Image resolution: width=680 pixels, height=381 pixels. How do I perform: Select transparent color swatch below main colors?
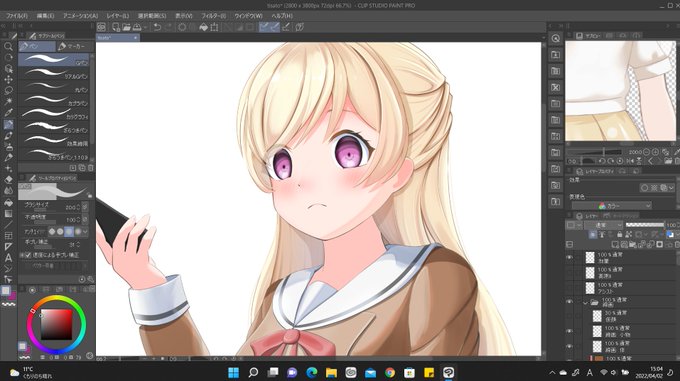[8, 305]
